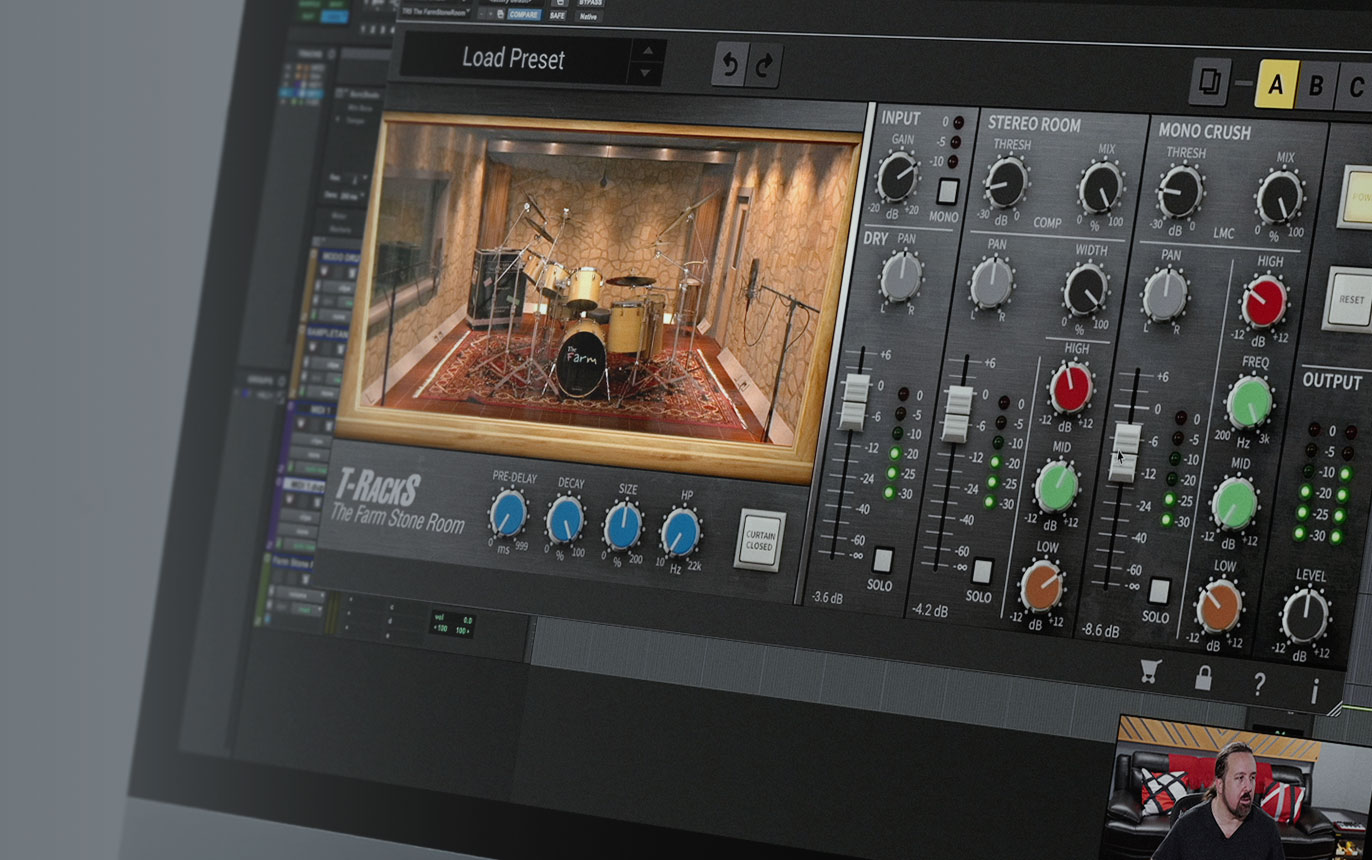
Task: Click the padlock lock icon
Action: point(1203,678)
